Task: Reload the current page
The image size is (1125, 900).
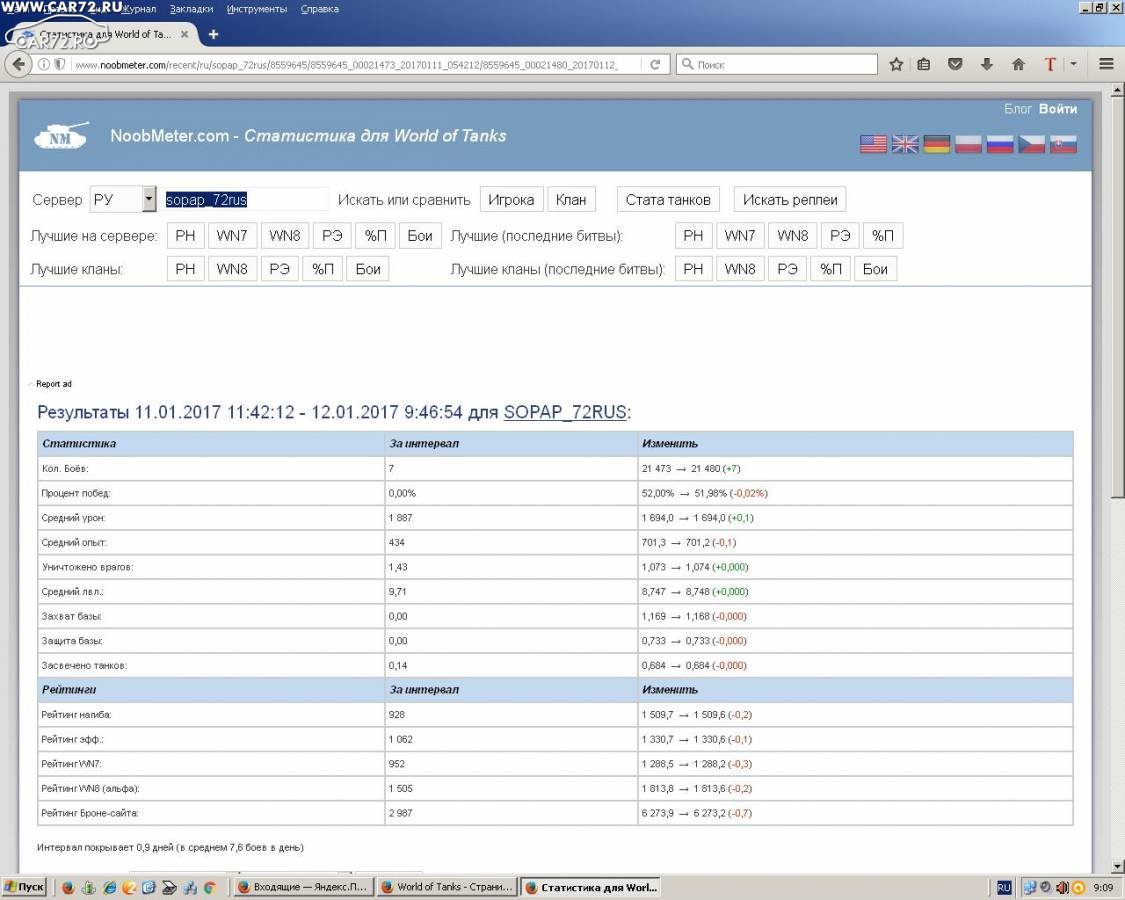Action: click(654, 65)
